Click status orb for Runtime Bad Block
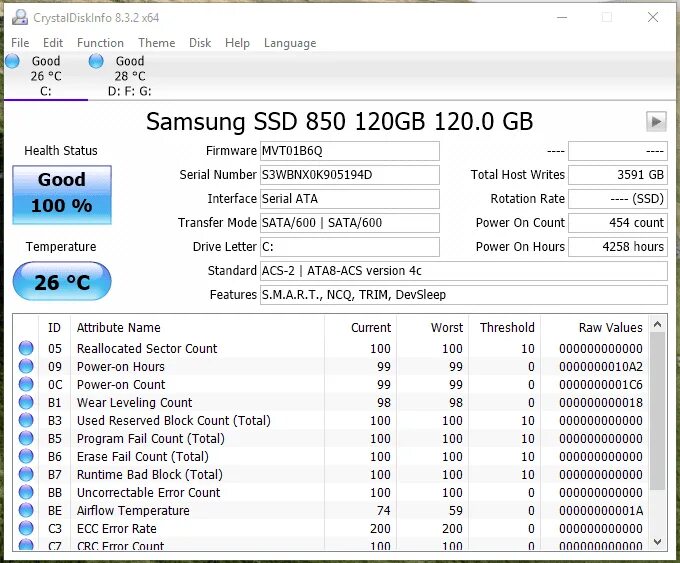This screenshot has width=680, height=563. click(x=26, y=475)
